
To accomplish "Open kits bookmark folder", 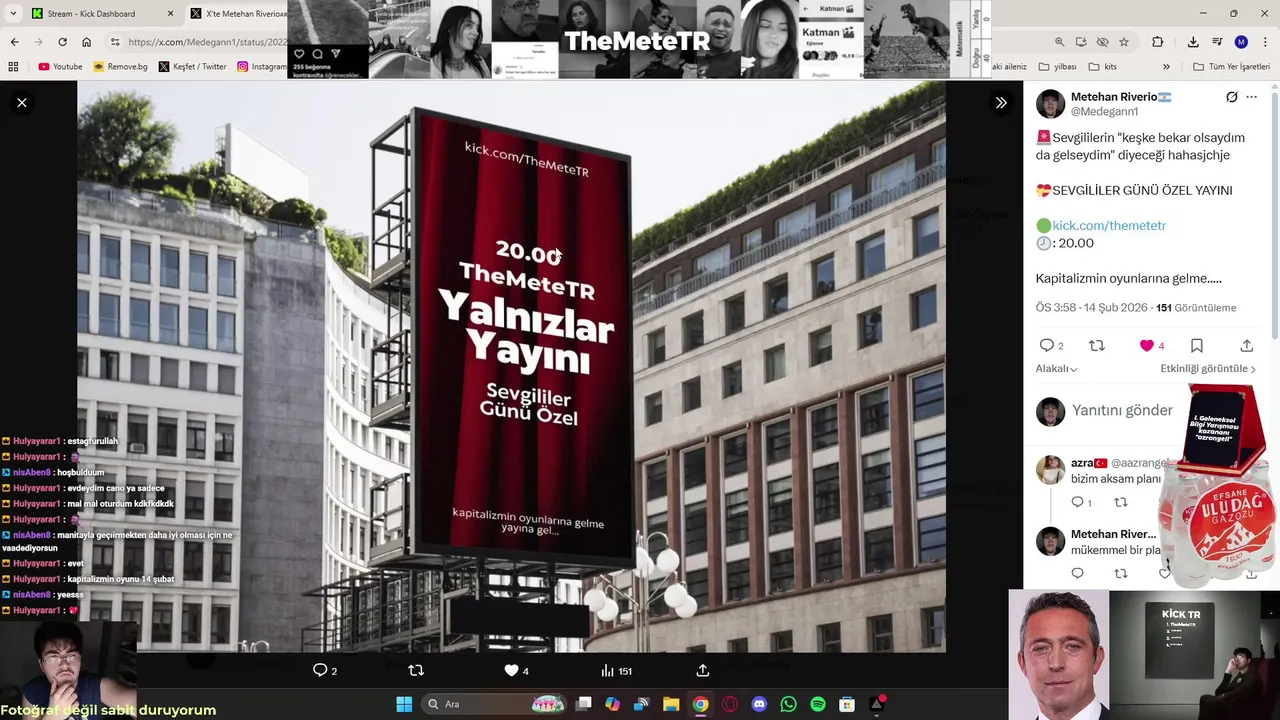I will click(1102, 67).
